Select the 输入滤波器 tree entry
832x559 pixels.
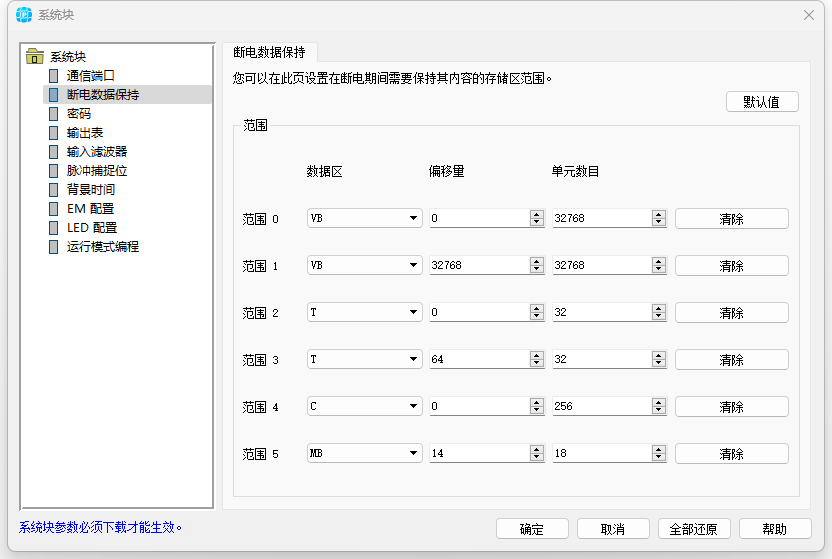[96, 152]
